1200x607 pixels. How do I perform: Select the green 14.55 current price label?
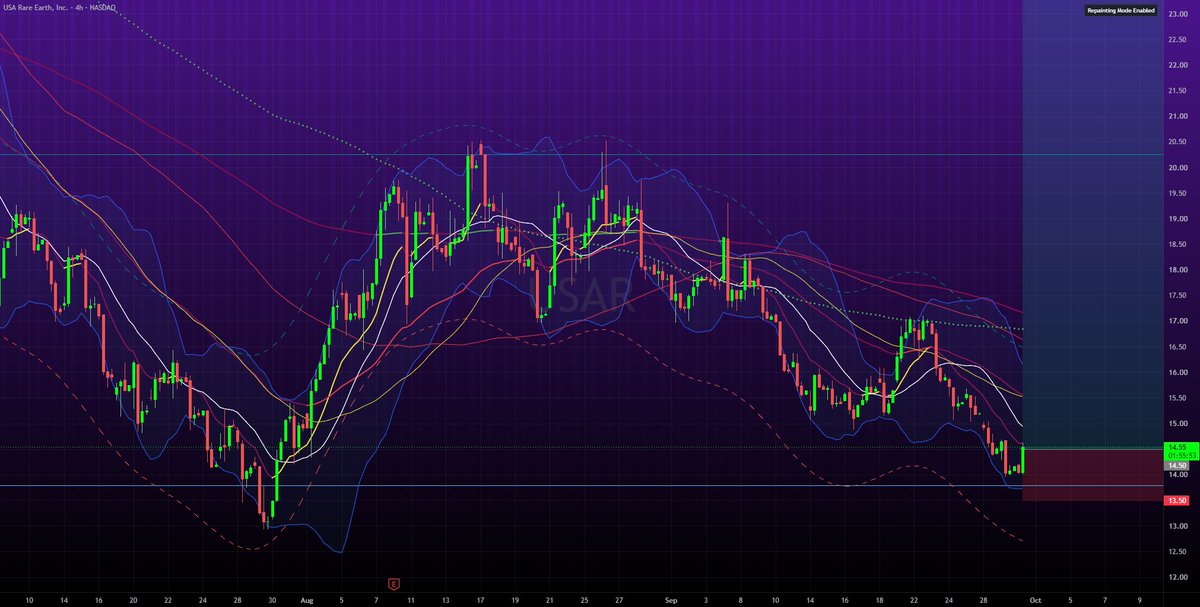[1176, 446]
